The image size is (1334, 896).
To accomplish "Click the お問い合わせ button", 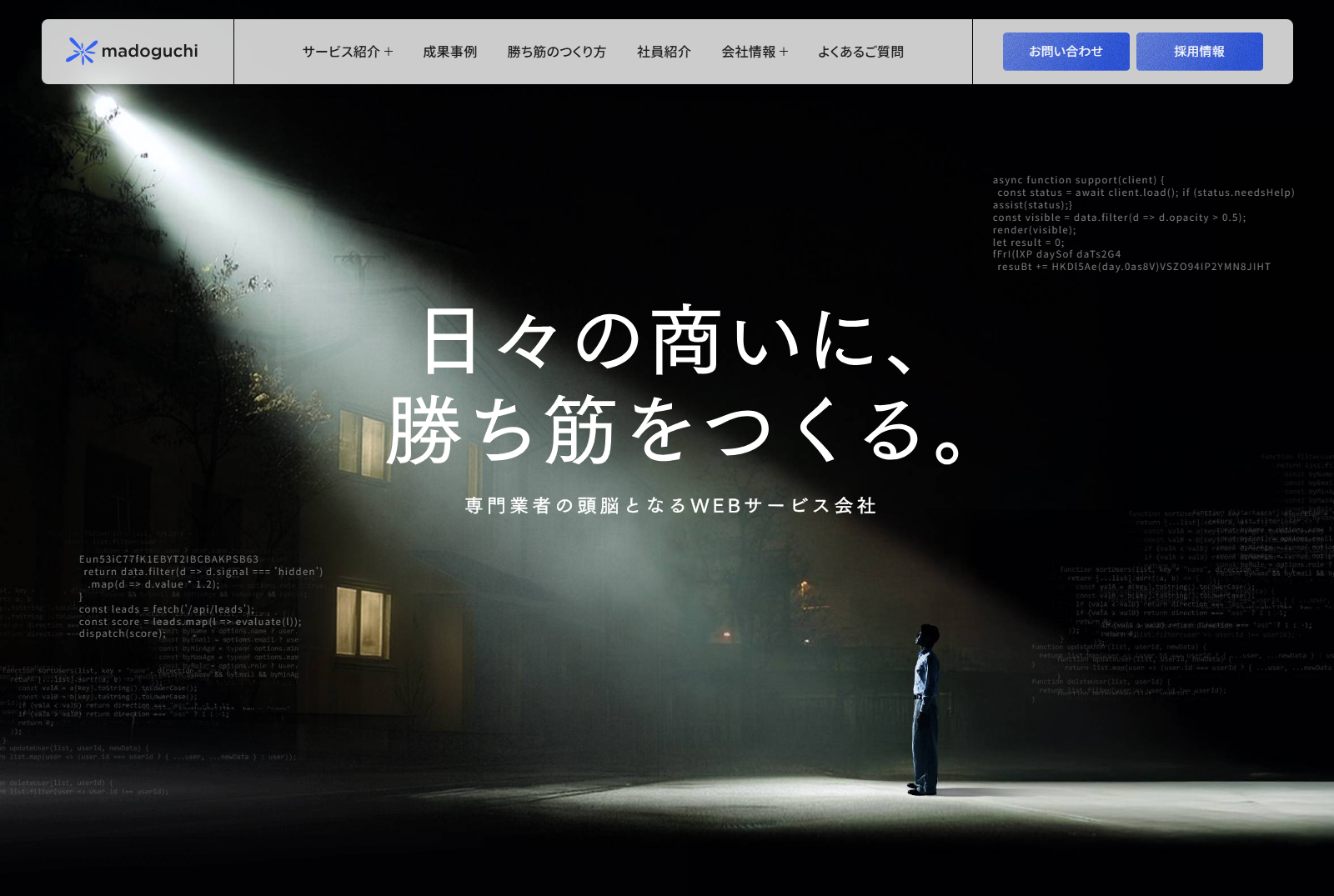I will click(1066, 51).
